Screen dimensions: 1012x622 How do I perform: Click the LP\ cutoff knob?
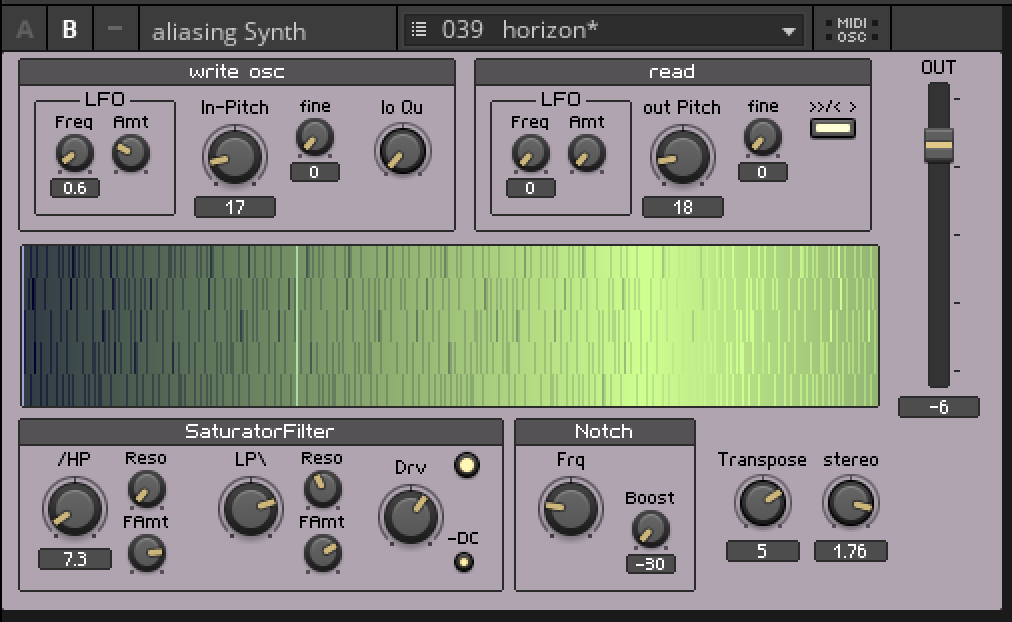(251, 508)
